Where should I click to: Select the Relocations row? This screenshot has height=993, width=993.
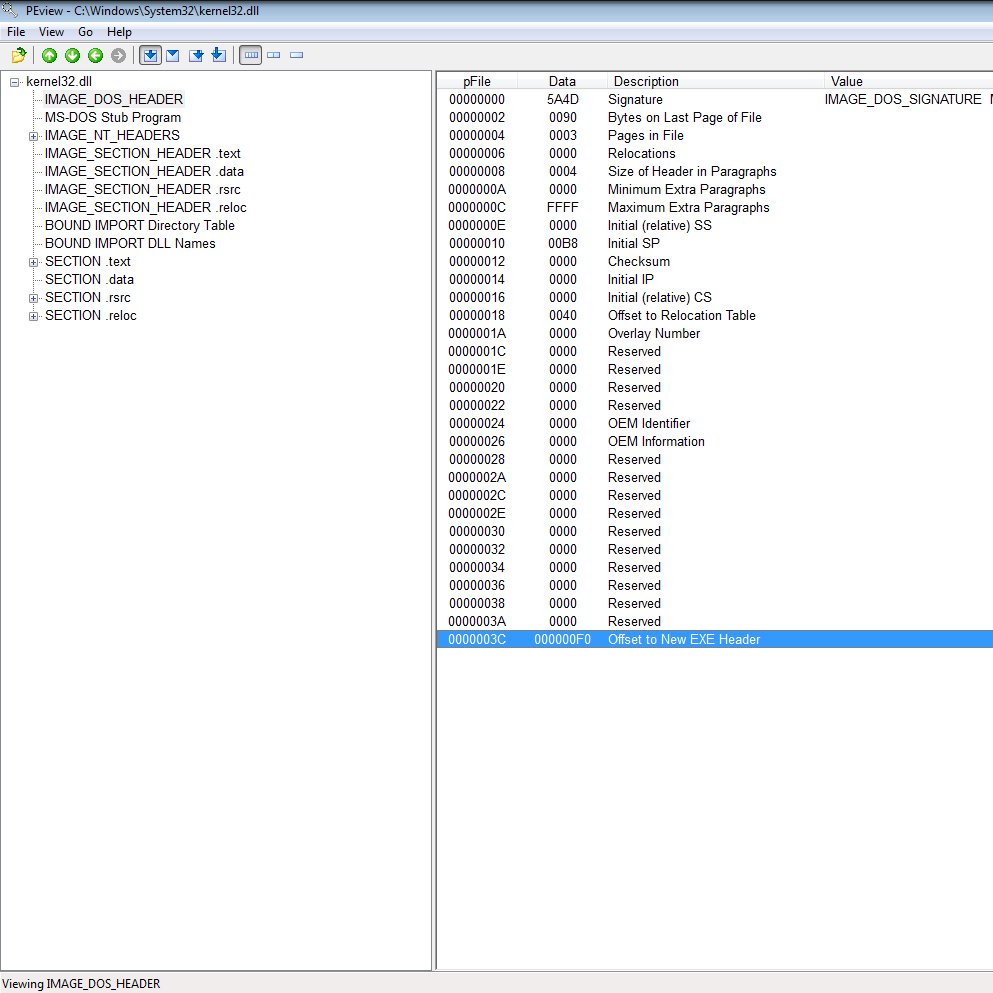tap(715, 154)
